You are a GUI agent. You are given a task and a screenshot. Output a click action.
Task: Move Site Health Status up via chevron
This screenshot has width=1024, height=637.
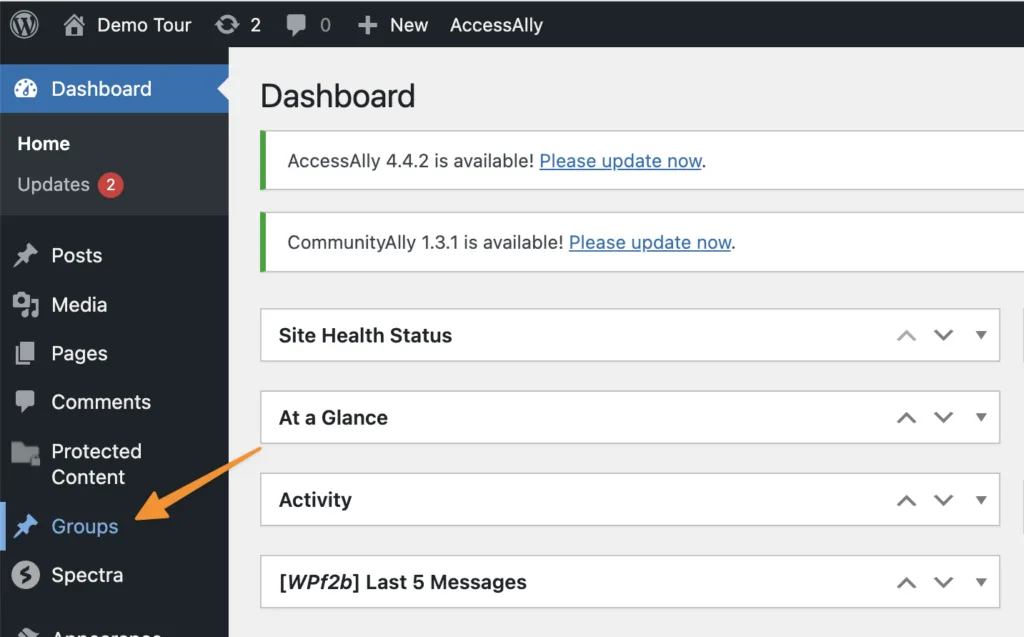coord(907,335)
